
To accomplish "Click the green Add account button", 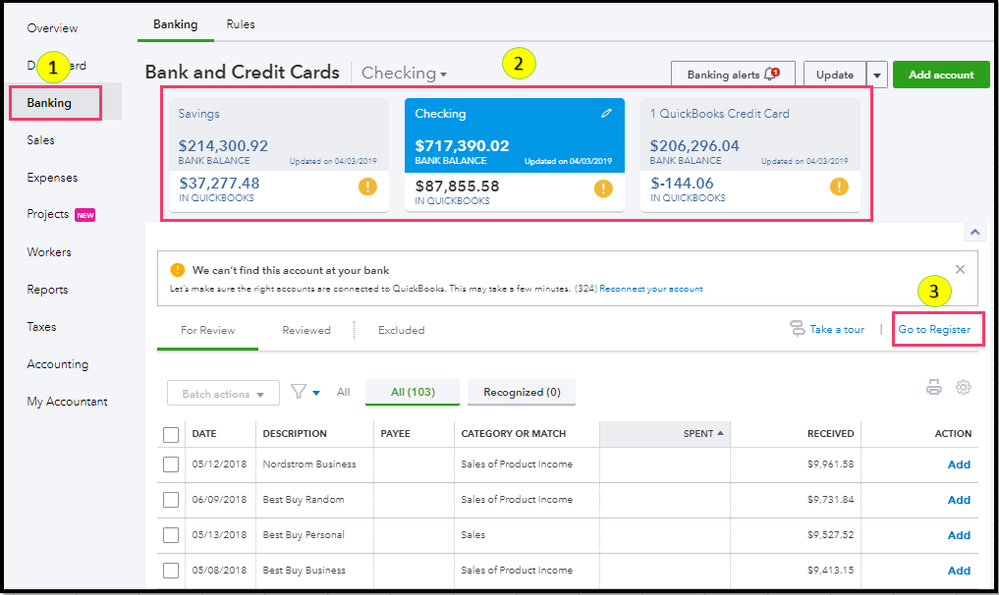I will pos(940,75).
